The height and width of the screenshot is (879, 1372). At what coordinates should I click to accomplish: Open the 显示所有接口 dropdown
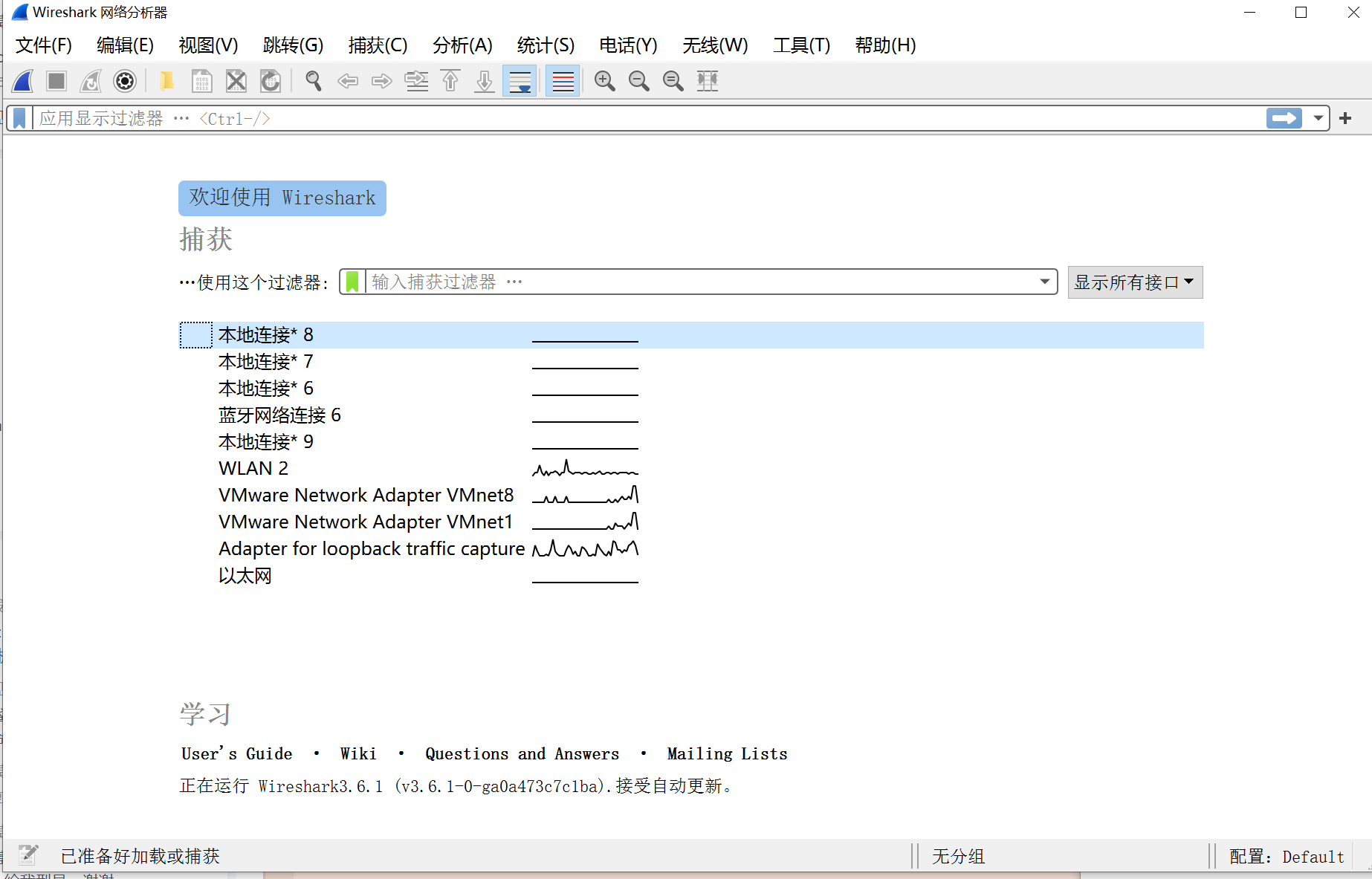click(1134, 282)
